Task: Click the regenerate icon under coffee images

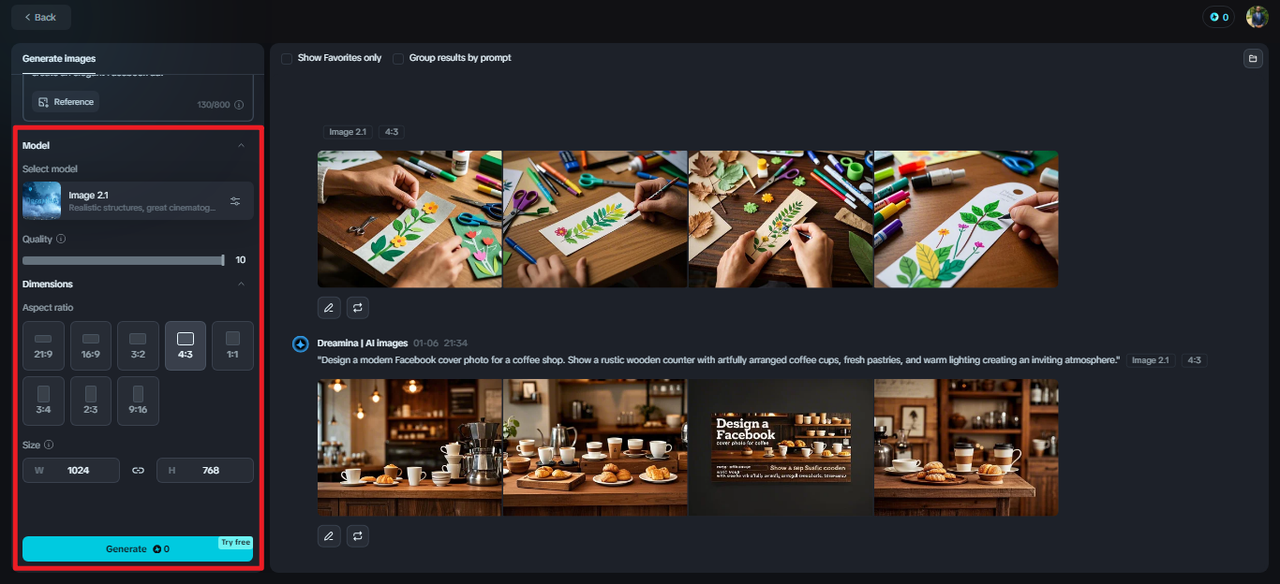Action: click(358, 536)
